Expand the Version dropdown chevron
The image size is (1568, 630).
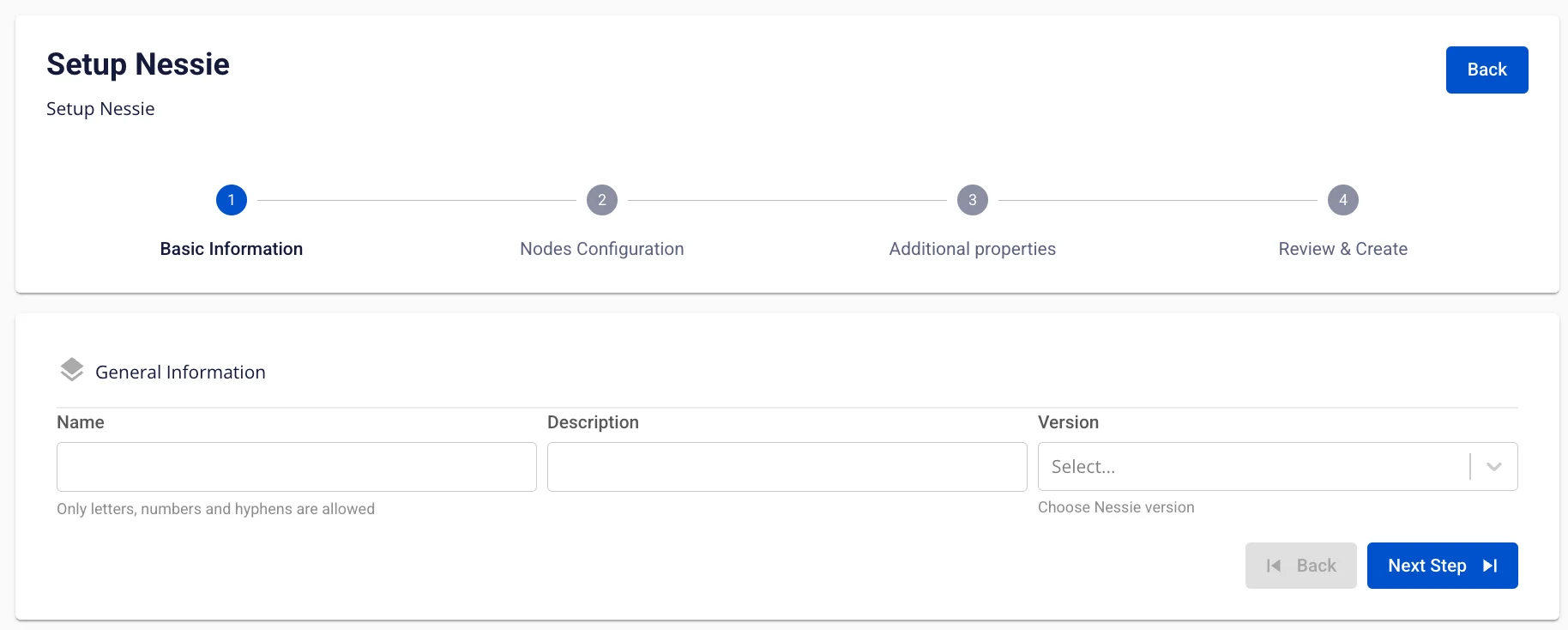click(x=1494, y=467)
